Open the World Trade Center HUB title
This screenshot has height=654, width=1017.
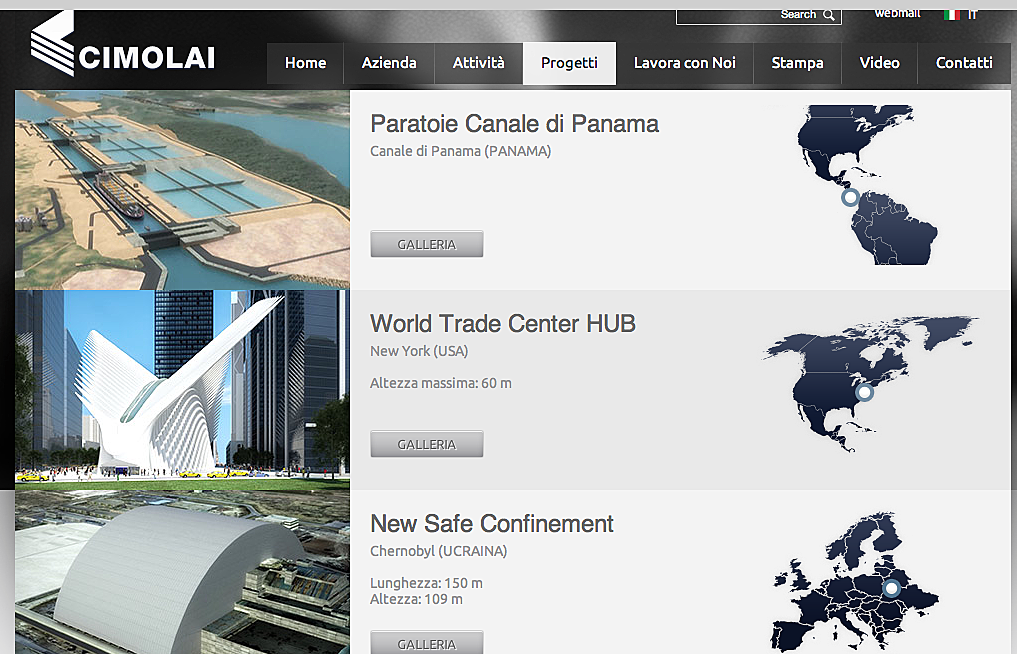point(503,323)
